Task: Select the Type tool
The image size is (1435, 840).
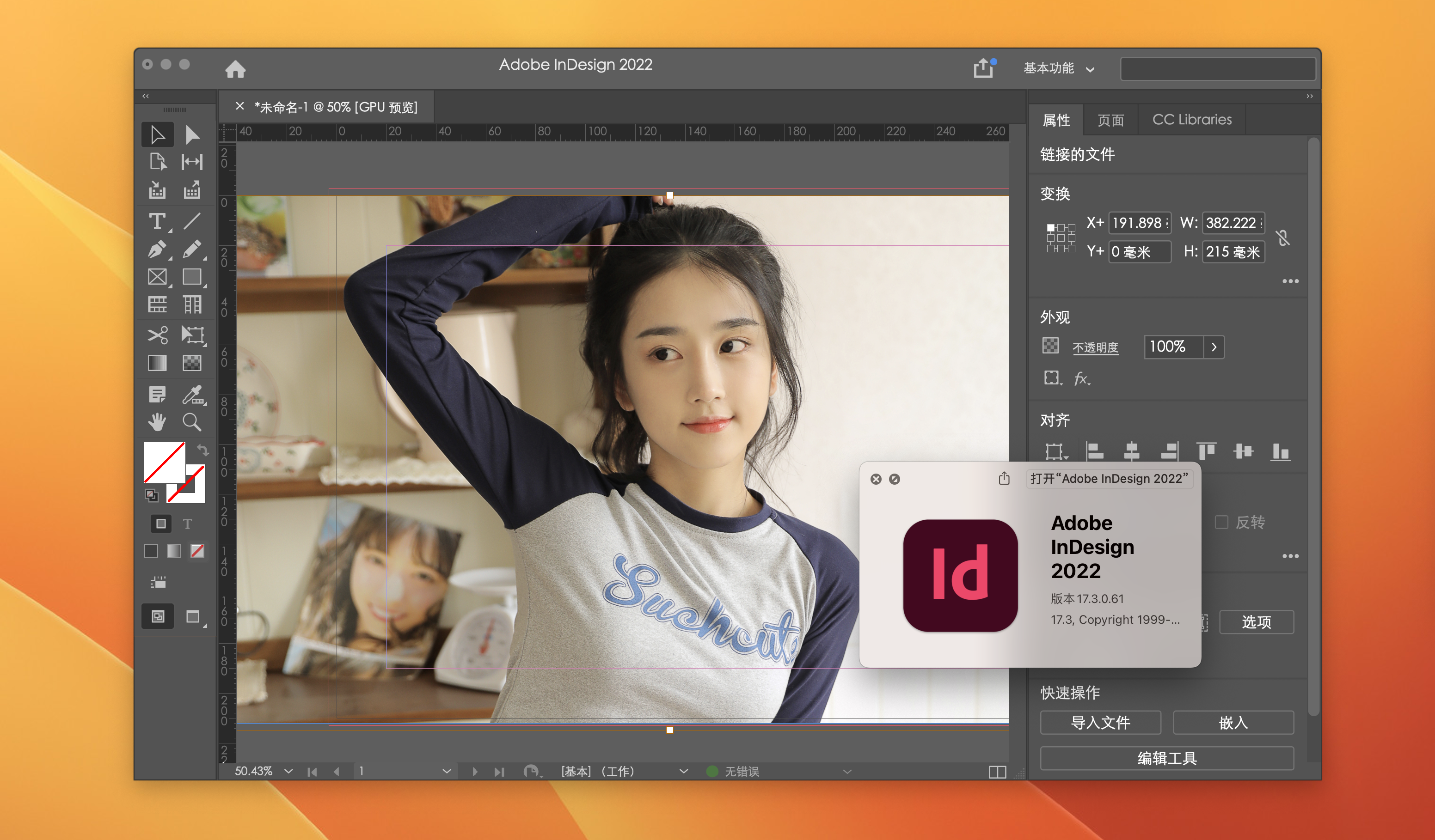Action: [x=157, y=221]
